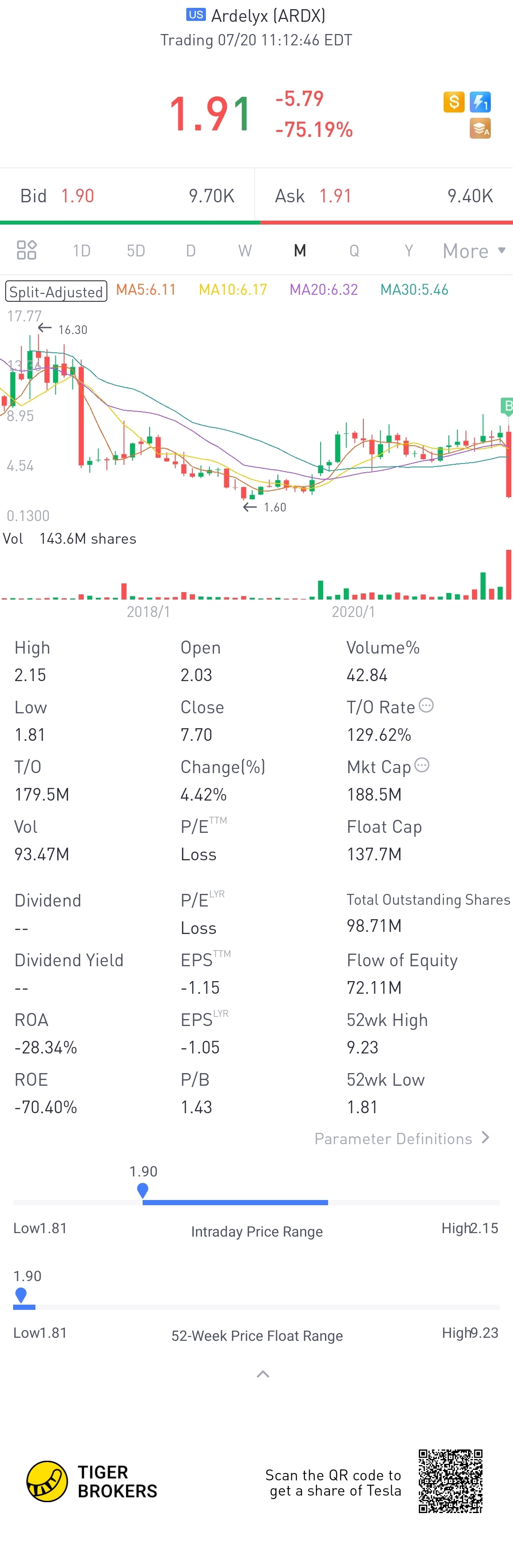The image size is (513, 1568).
Task: Tap the Ask price 1.91
Action: pos(335,196)
